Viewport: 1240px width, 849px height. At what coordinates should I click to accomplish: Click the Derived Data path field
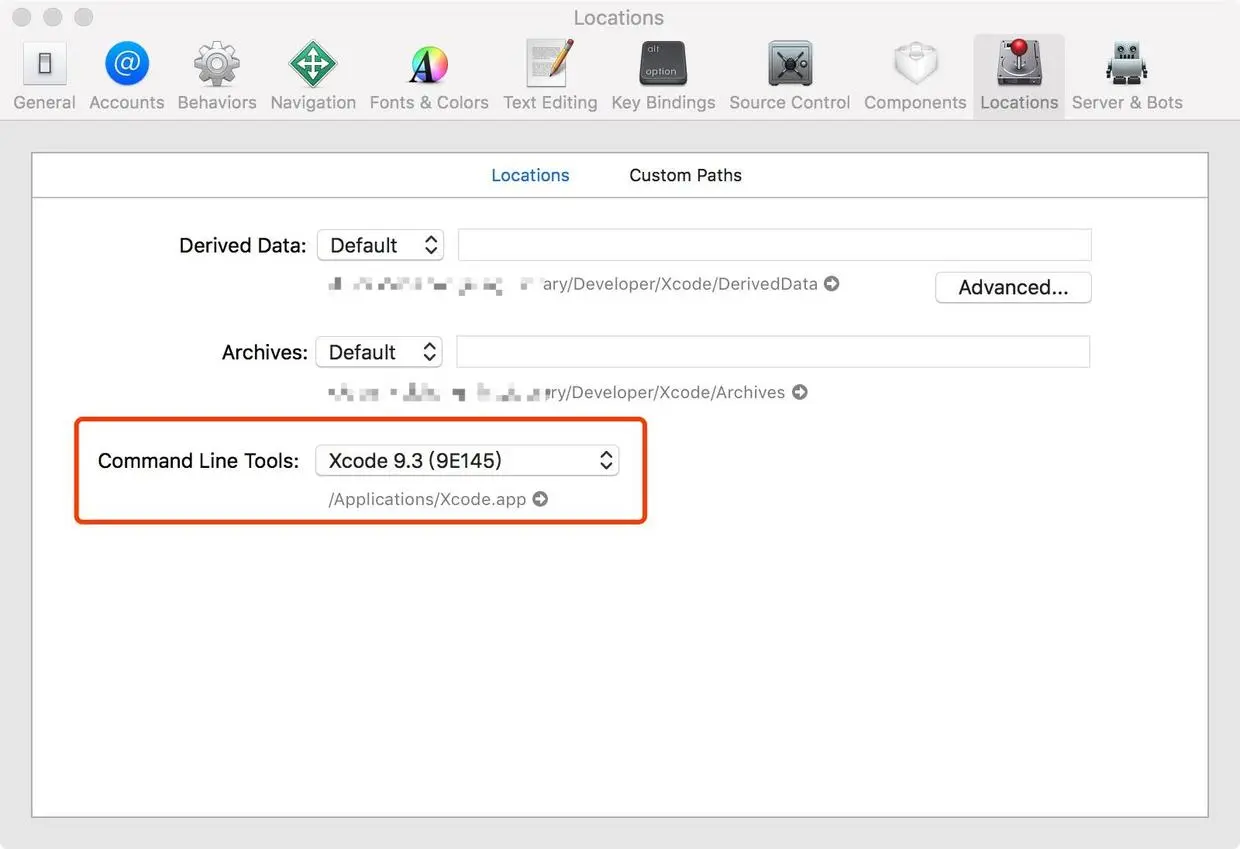[x=774, y=245]
